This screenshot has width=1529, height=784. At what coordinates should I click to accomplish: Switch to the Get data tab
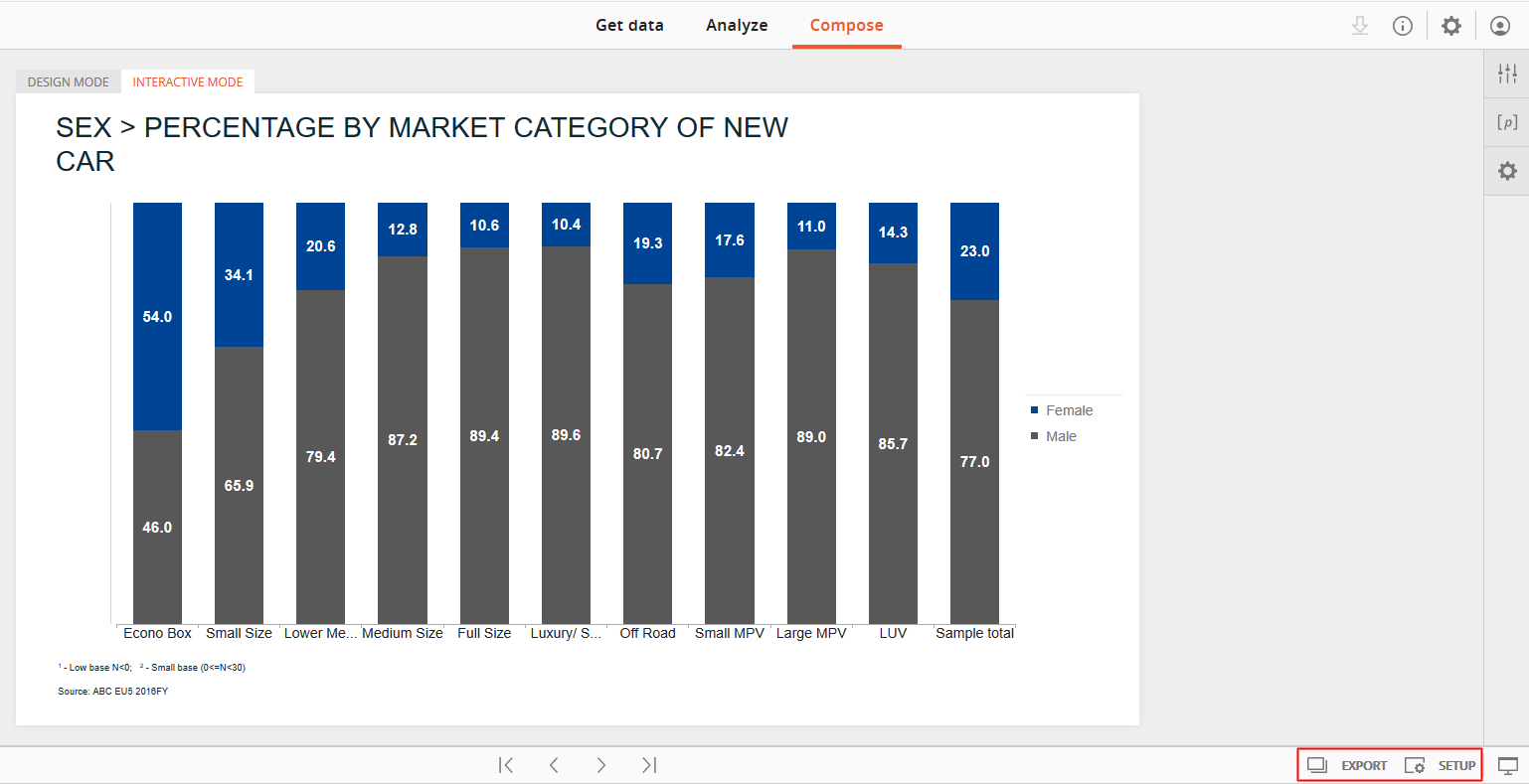point(629,26)
